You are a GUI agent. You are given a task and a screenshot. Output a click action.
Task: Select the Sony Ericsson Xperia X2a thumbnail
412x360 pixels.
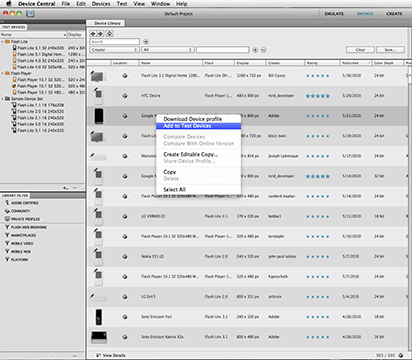click(99, 337)
